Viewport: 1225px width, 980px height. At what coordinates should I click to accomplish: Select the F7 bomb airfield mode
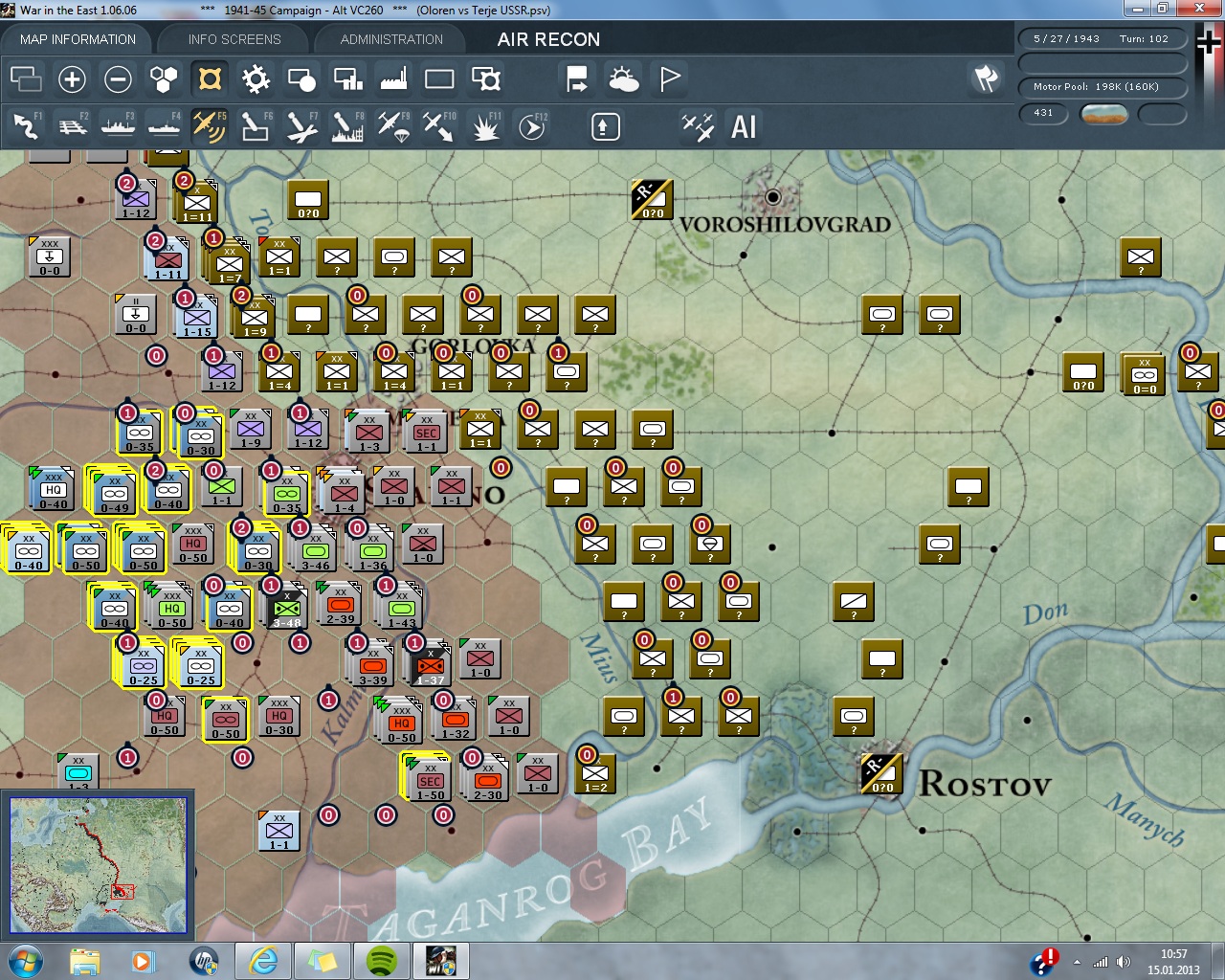pos(301,126)
